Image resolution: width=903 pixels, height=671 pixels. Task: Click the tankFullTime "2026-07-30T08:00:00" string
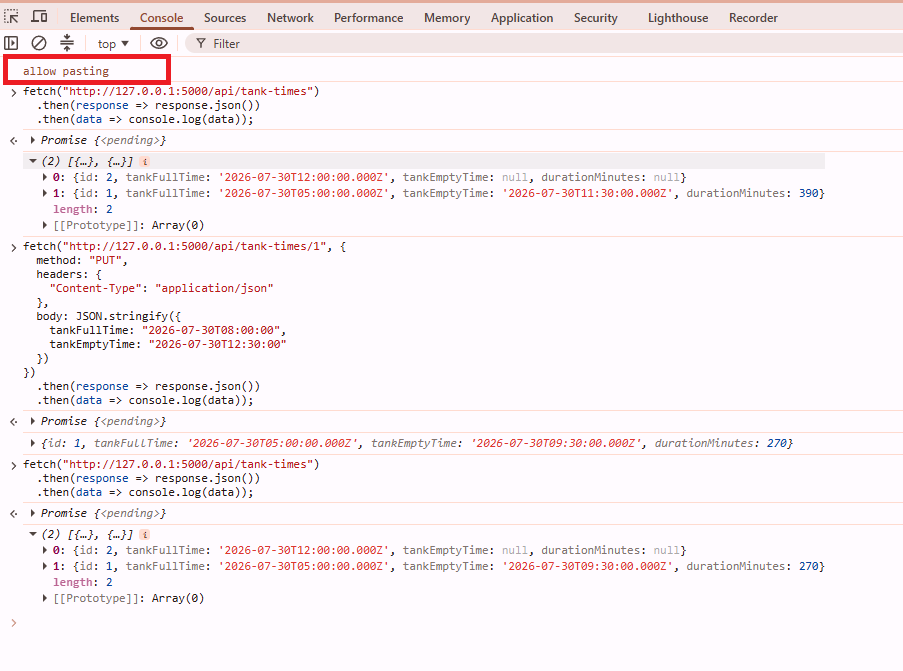211,331
